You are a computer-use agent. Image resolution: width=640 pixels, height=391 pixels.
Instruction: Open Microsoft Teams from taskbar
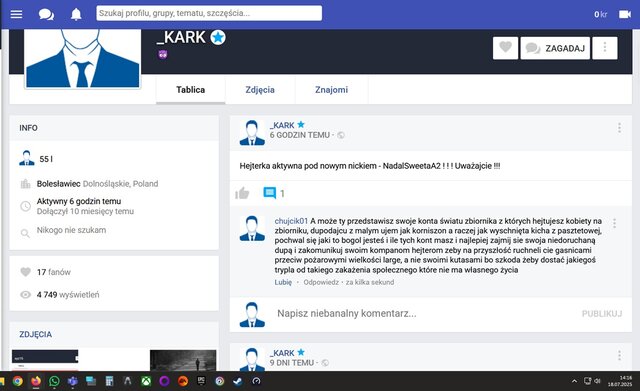[x=73, y=381]
